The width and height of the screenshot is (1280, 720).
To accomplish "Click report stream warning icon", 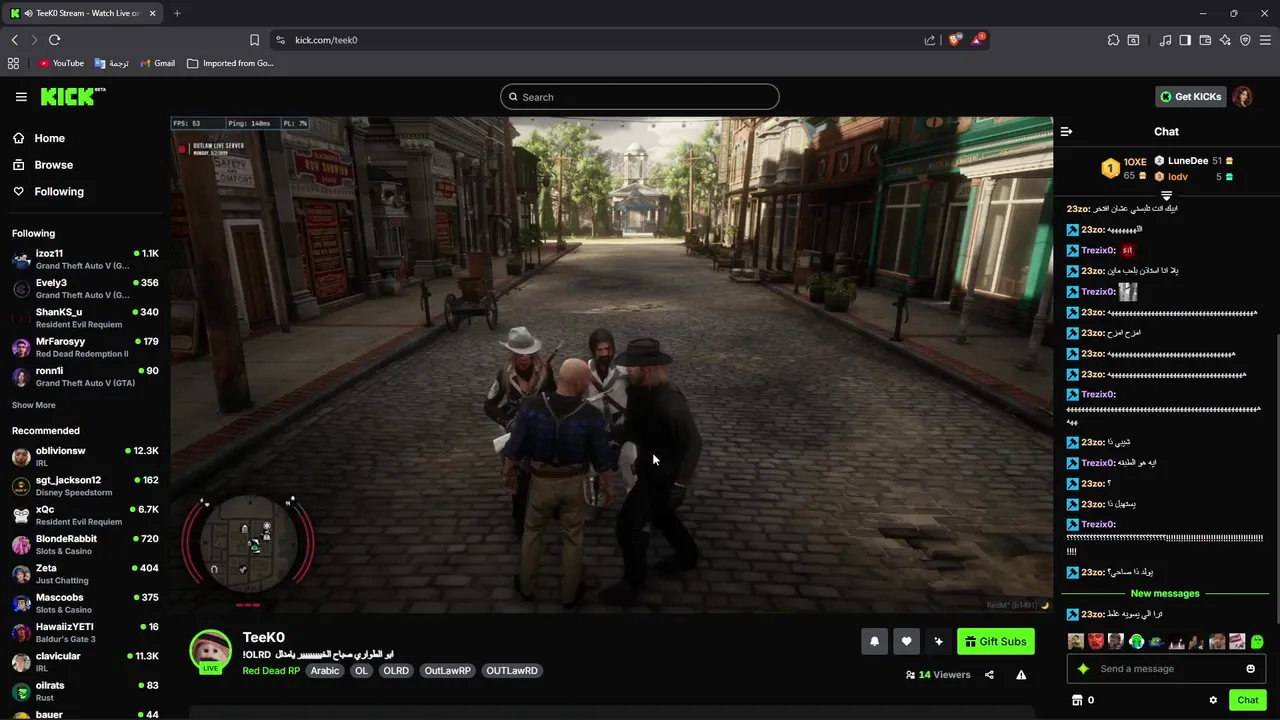I will coord(1021,675).
